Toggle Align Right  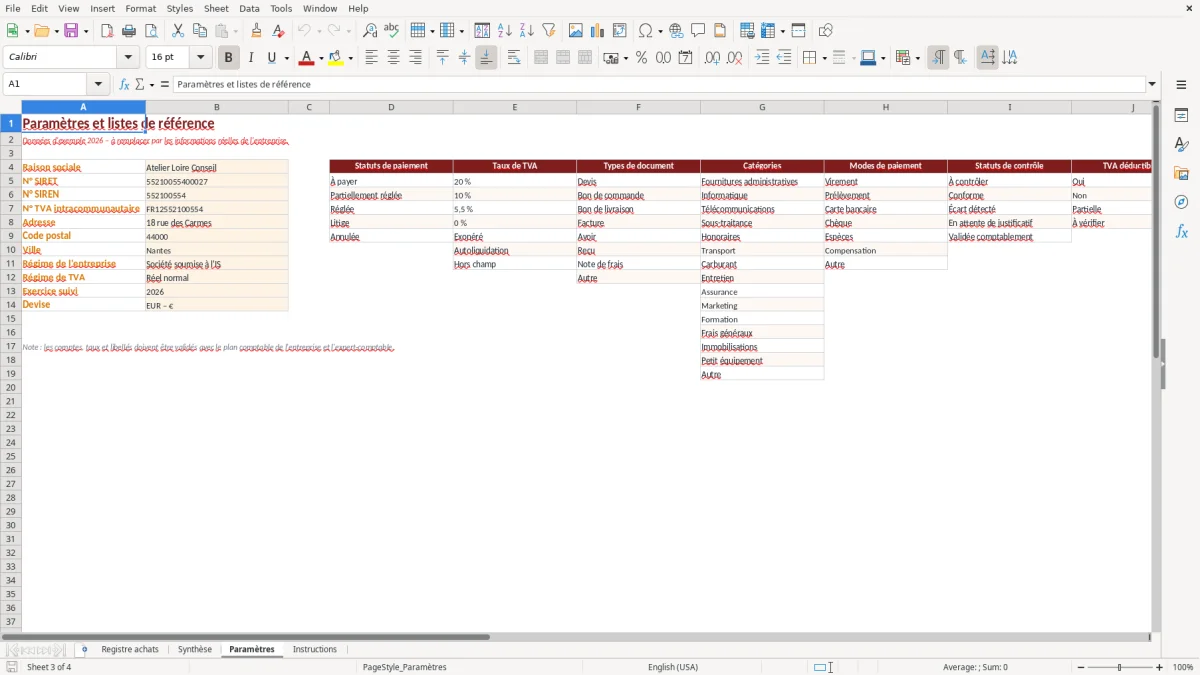click(416, 58)
